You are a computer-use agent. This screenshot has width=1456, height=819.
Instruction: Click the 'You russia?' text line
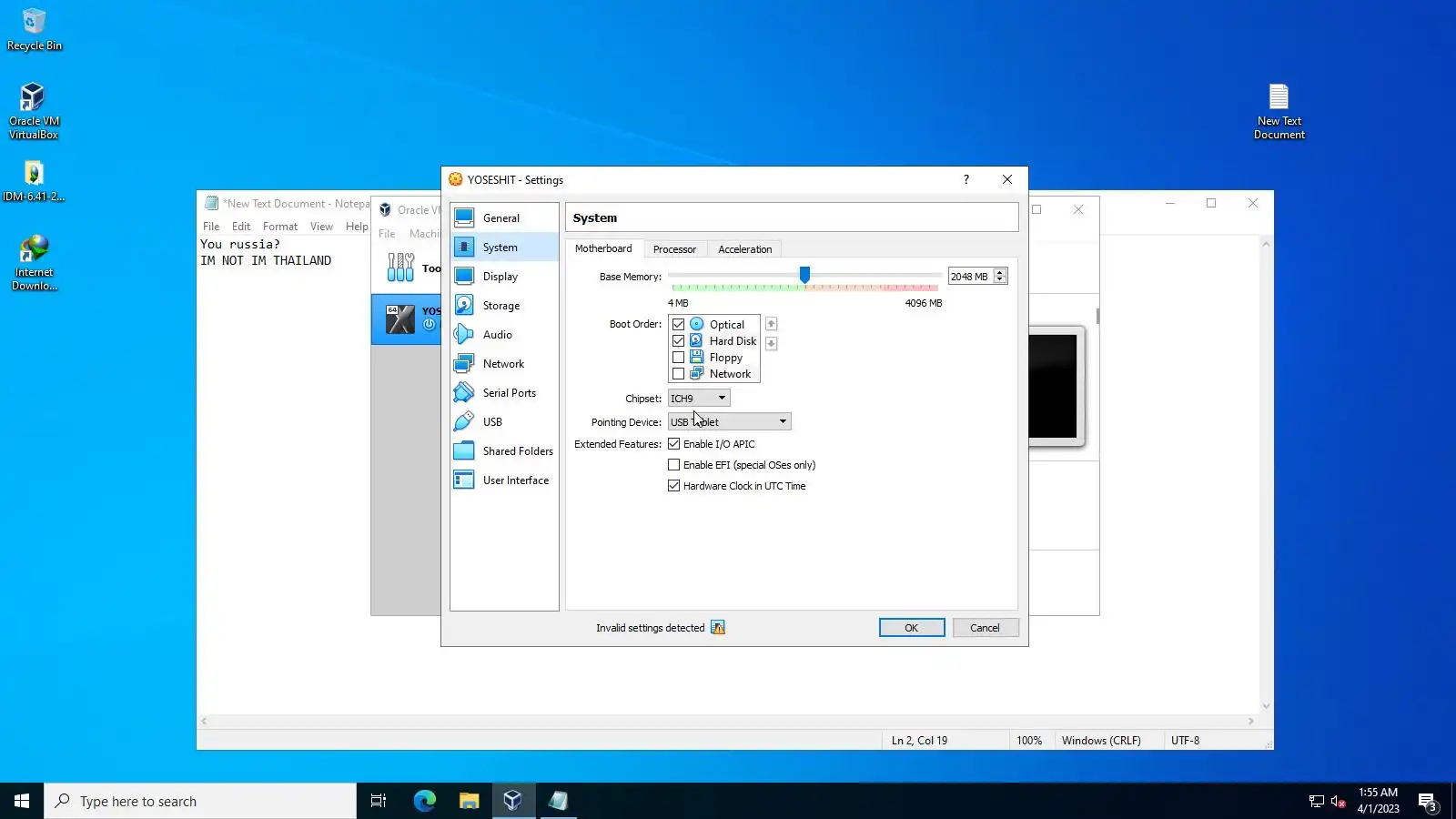(x=240, y=244)
